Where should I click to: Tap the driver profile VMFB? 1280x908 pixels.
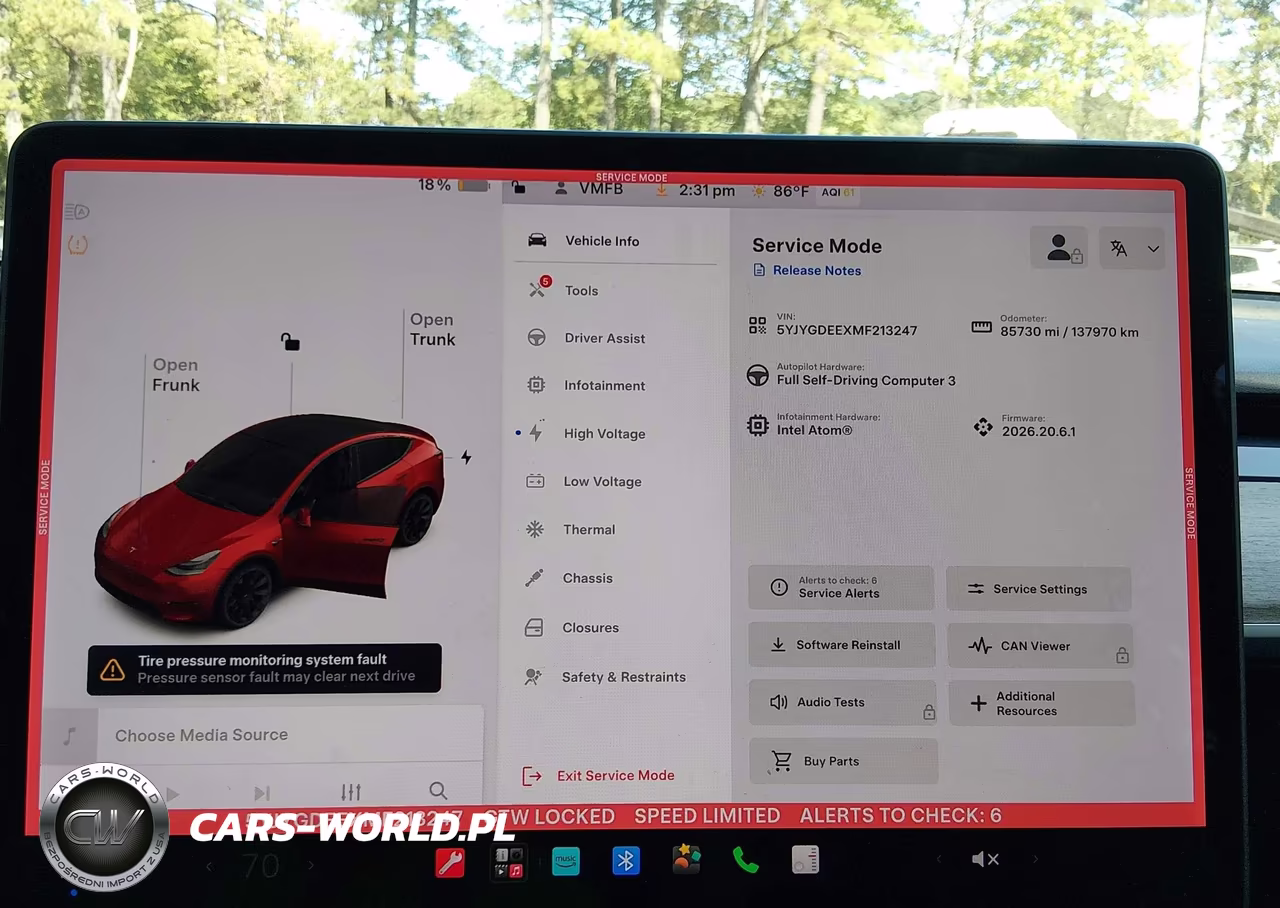589,189
